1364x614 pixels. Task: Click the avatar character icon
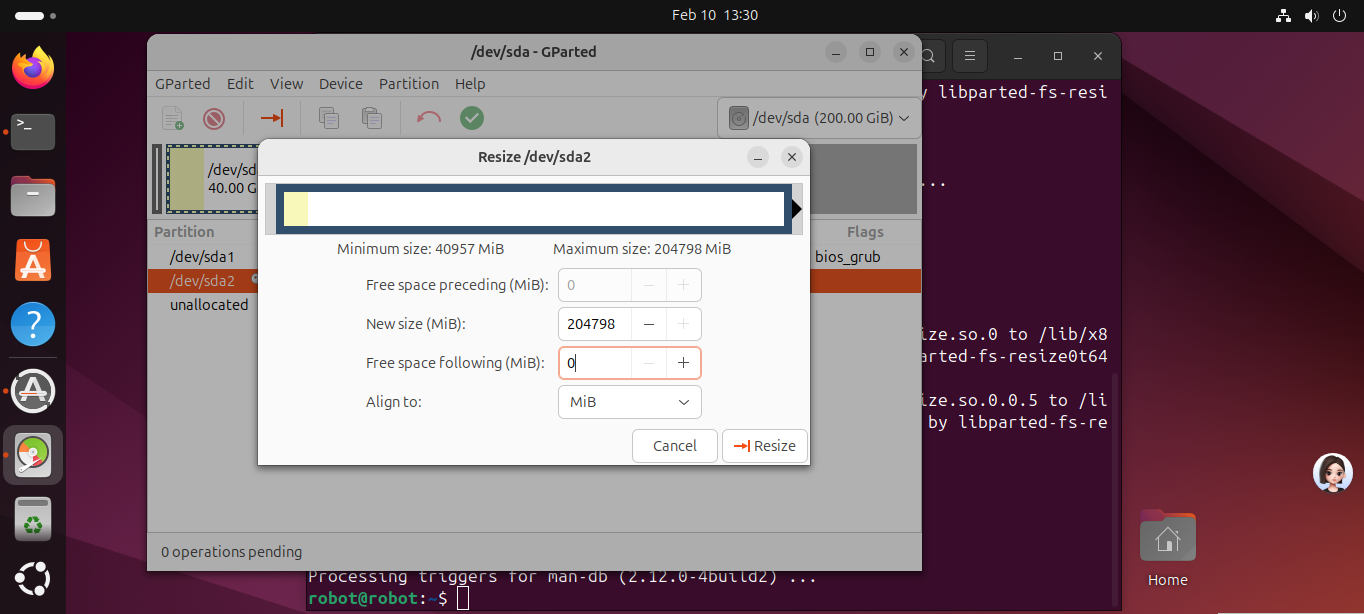tap(1332, 473)
